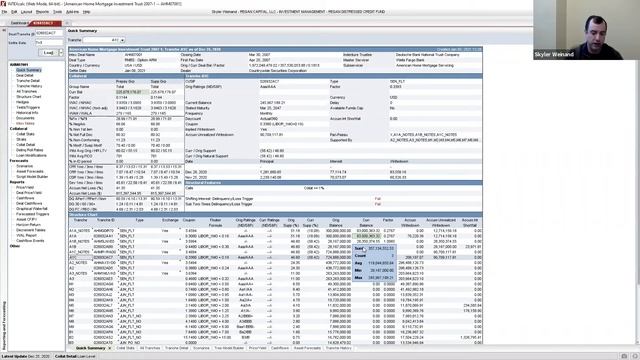This screenshot has width=640, height=360.
Task: Switch to the Price/Yield bottom tab
Action: pyautogui.click(x=258, y=348)
